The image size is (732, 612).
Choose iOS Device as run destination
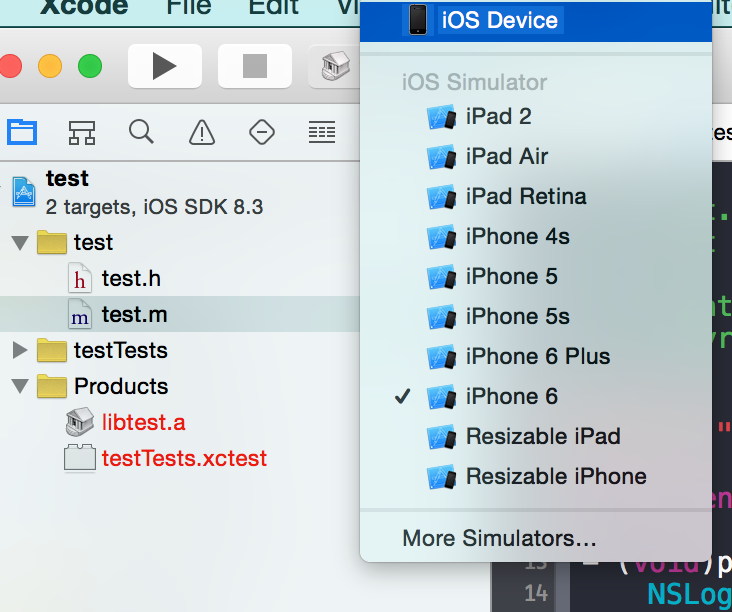[500, 19]
